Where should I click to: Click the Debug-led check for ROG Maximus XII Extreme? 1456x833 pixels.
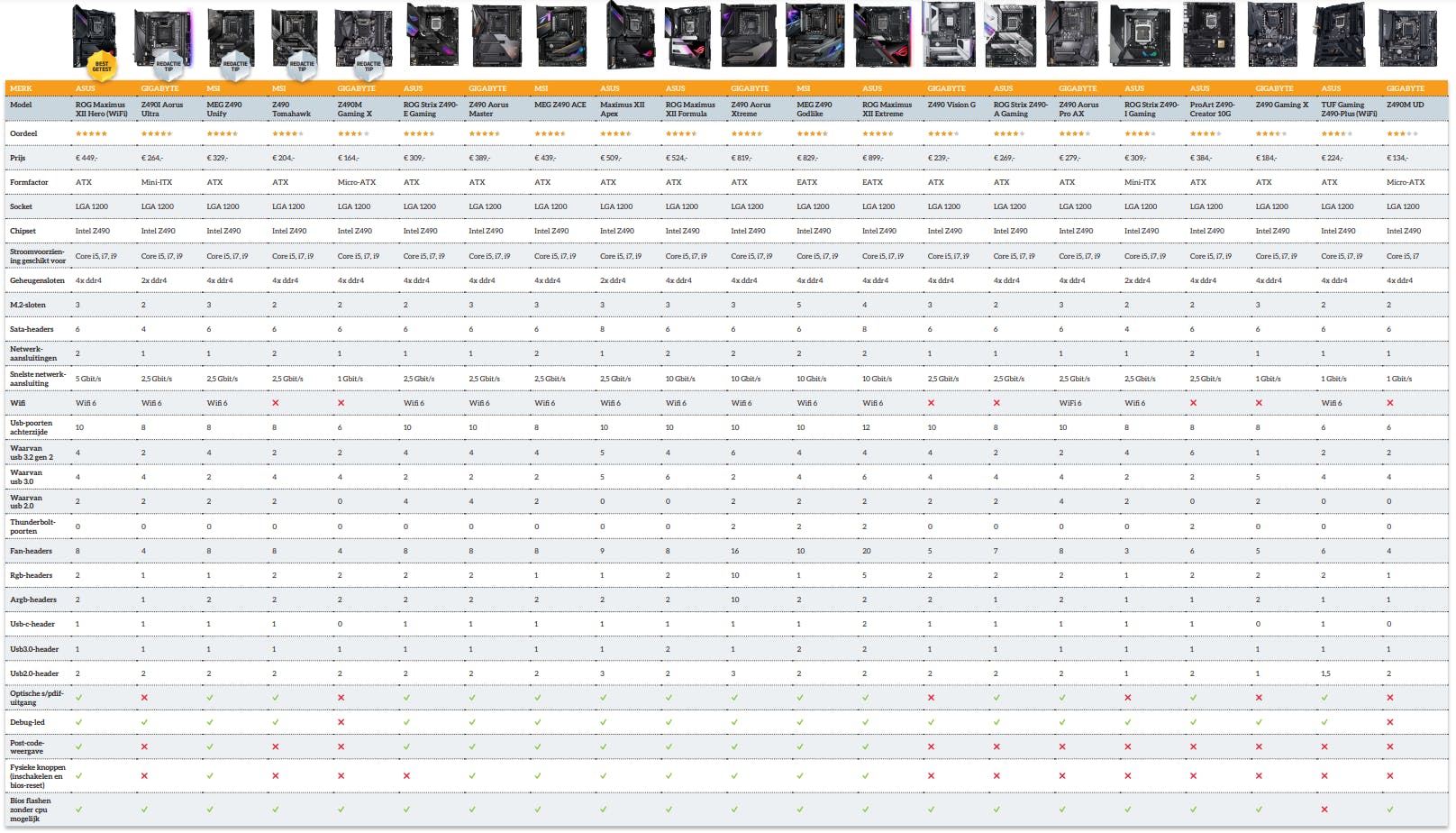pyautogui.click(x=866, y=722)
